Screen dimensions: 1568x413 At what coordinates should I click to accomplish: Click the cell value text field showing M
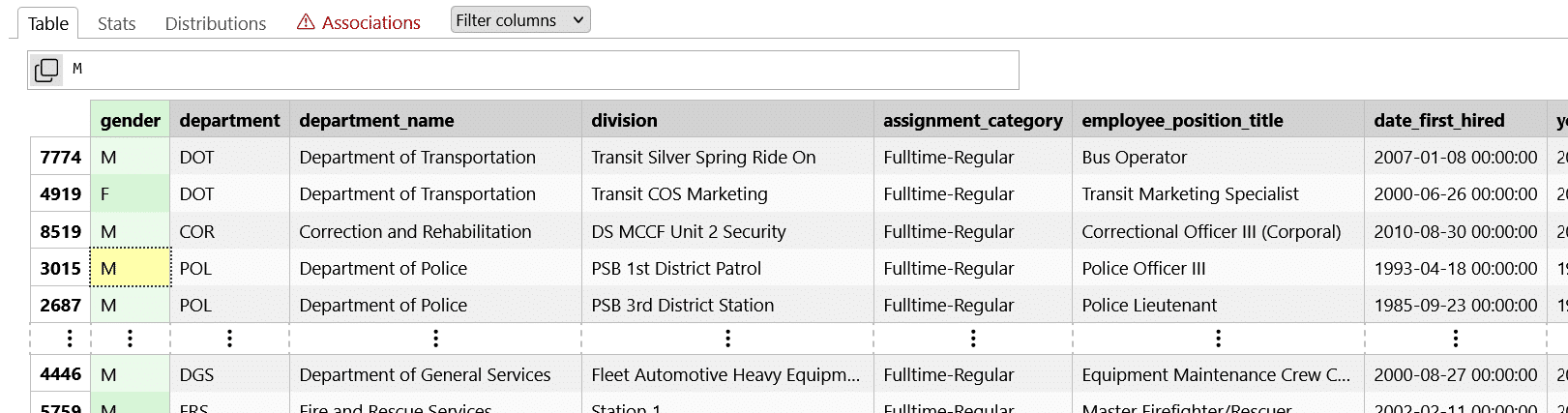[x=541, y=70]
